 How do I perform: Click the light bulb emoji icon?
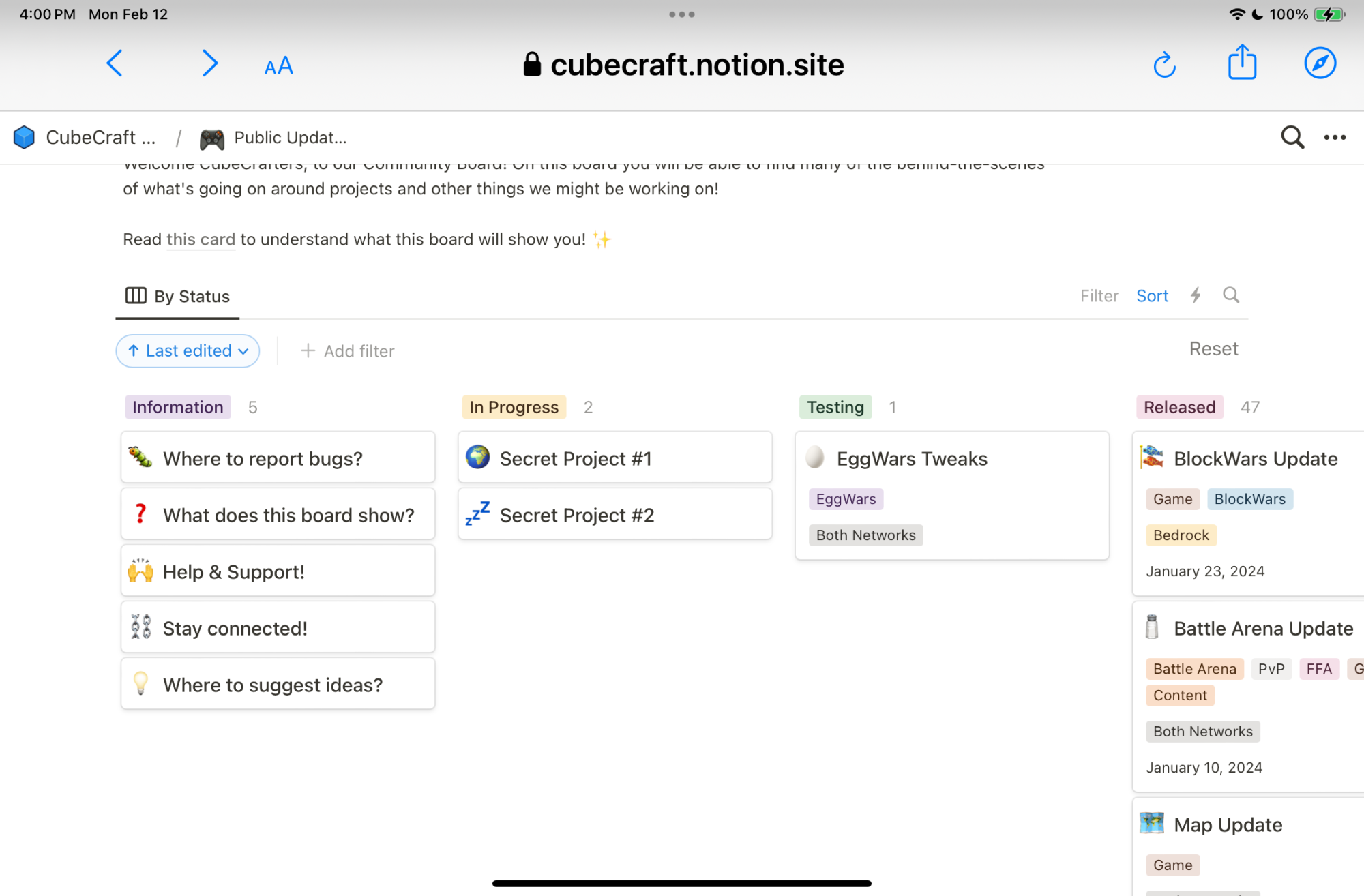click(x=140, y=683)
